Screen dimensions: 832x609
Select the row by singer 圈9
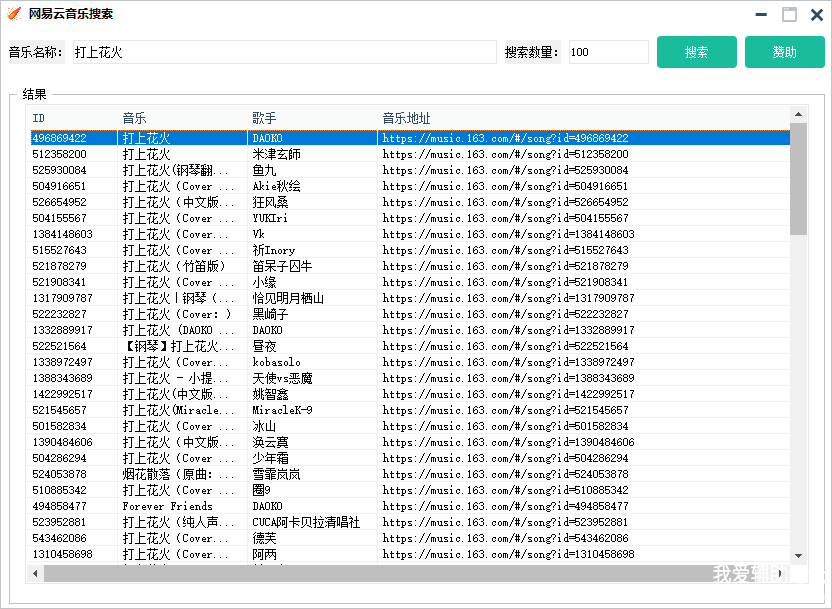click(x=410, y=490)
